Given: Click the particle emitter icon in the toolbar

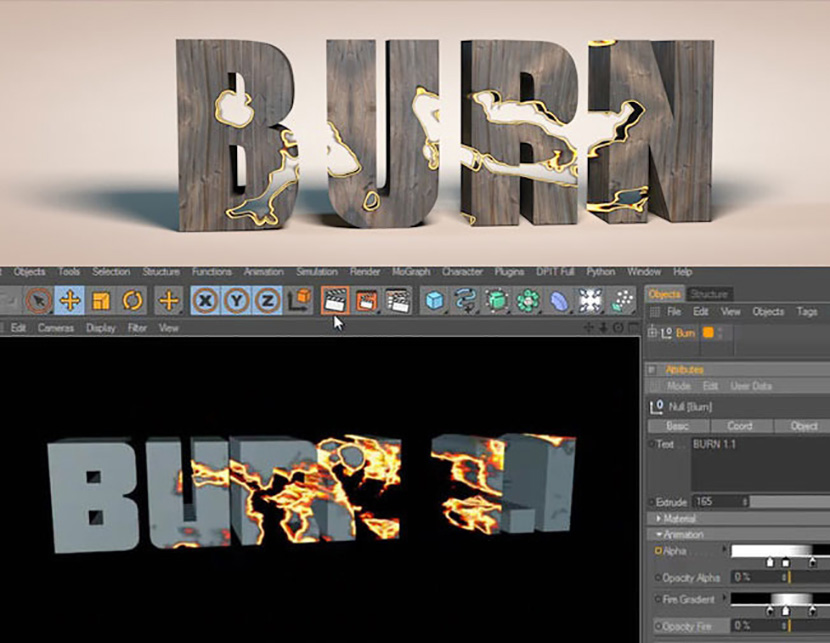Looking at the screenshot, I should 622,301.
